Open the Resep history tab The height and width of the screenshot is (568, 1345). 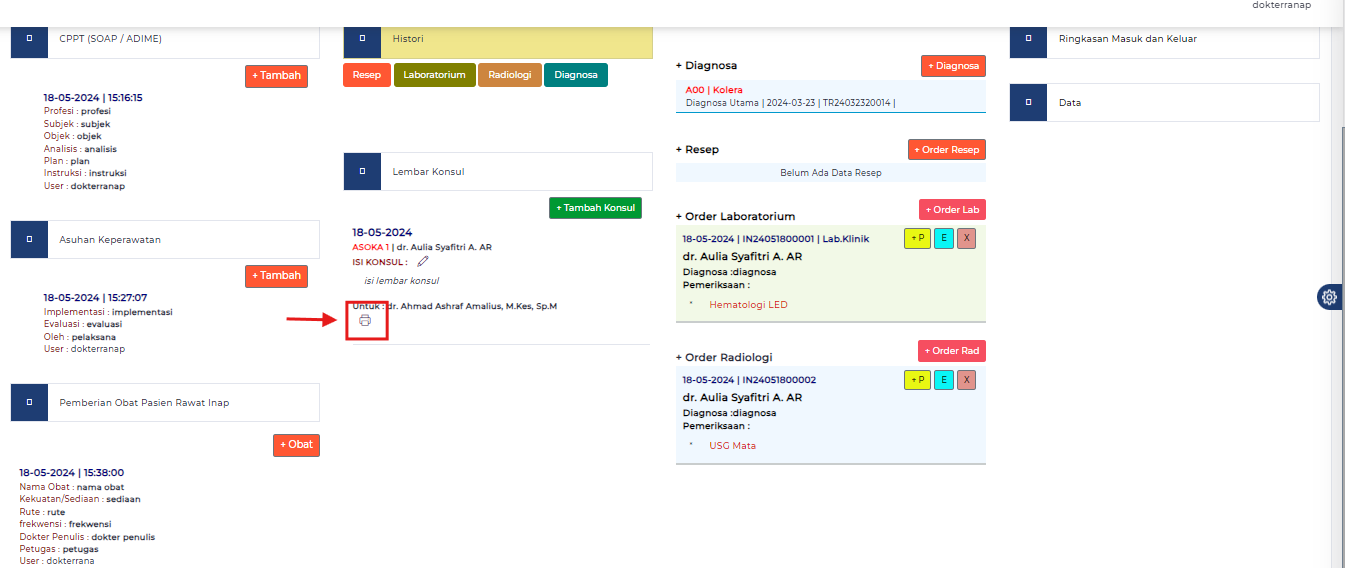pos(367,75)
